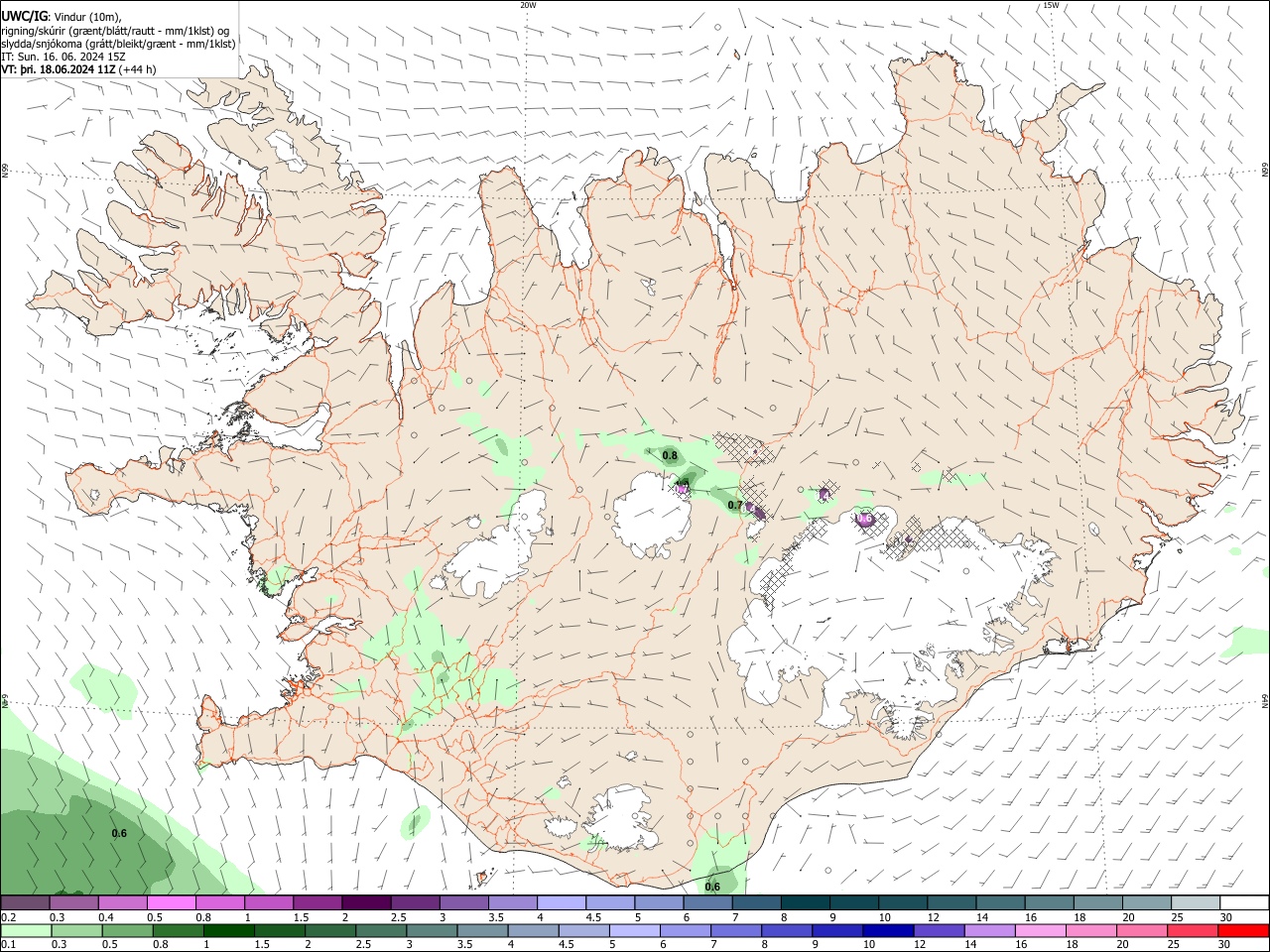
Task: Select the 14 swatch in the upper legend row
Action: pos(1000,902)
